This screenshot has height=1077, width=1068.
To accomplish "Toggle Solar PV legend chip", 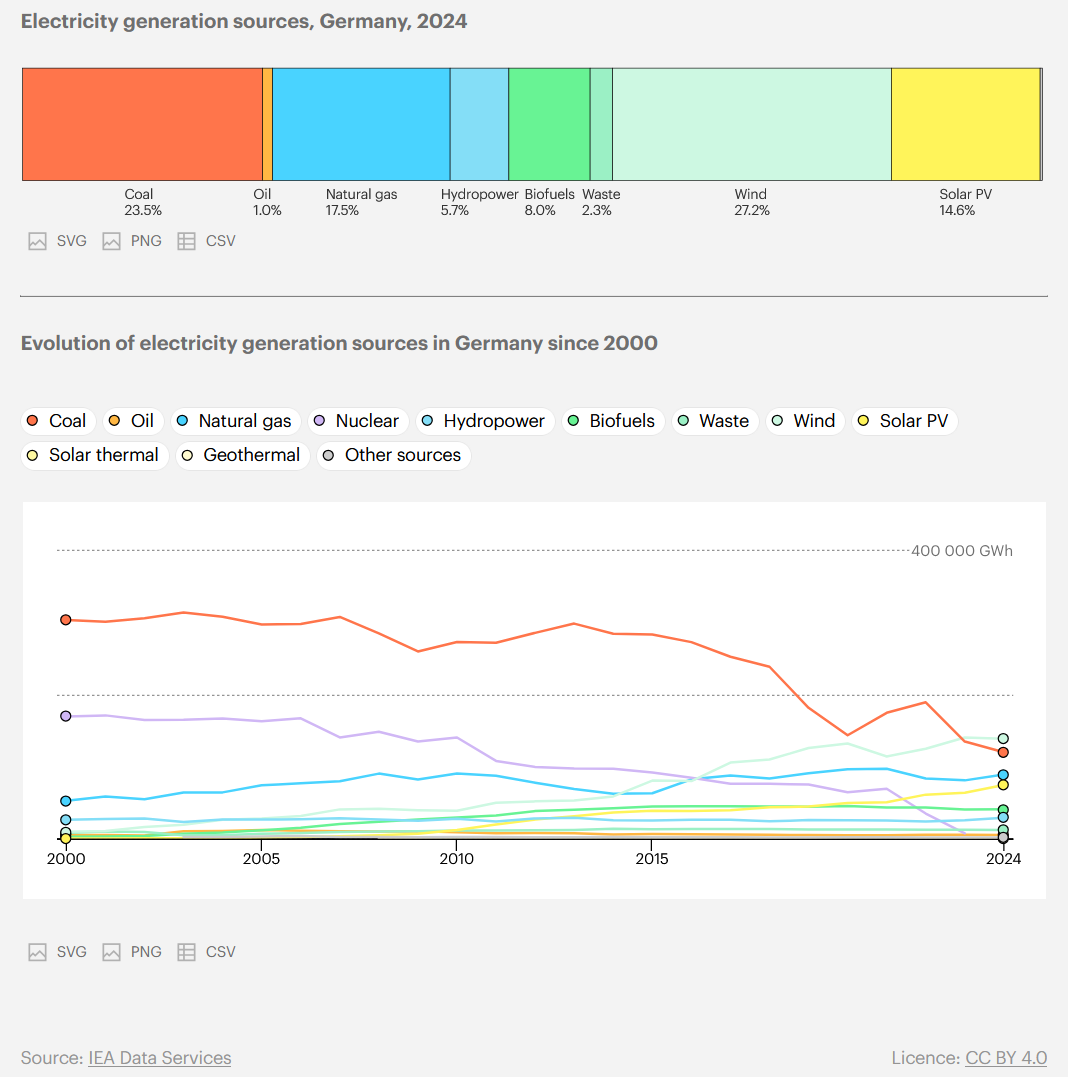I will coord(903,421).
